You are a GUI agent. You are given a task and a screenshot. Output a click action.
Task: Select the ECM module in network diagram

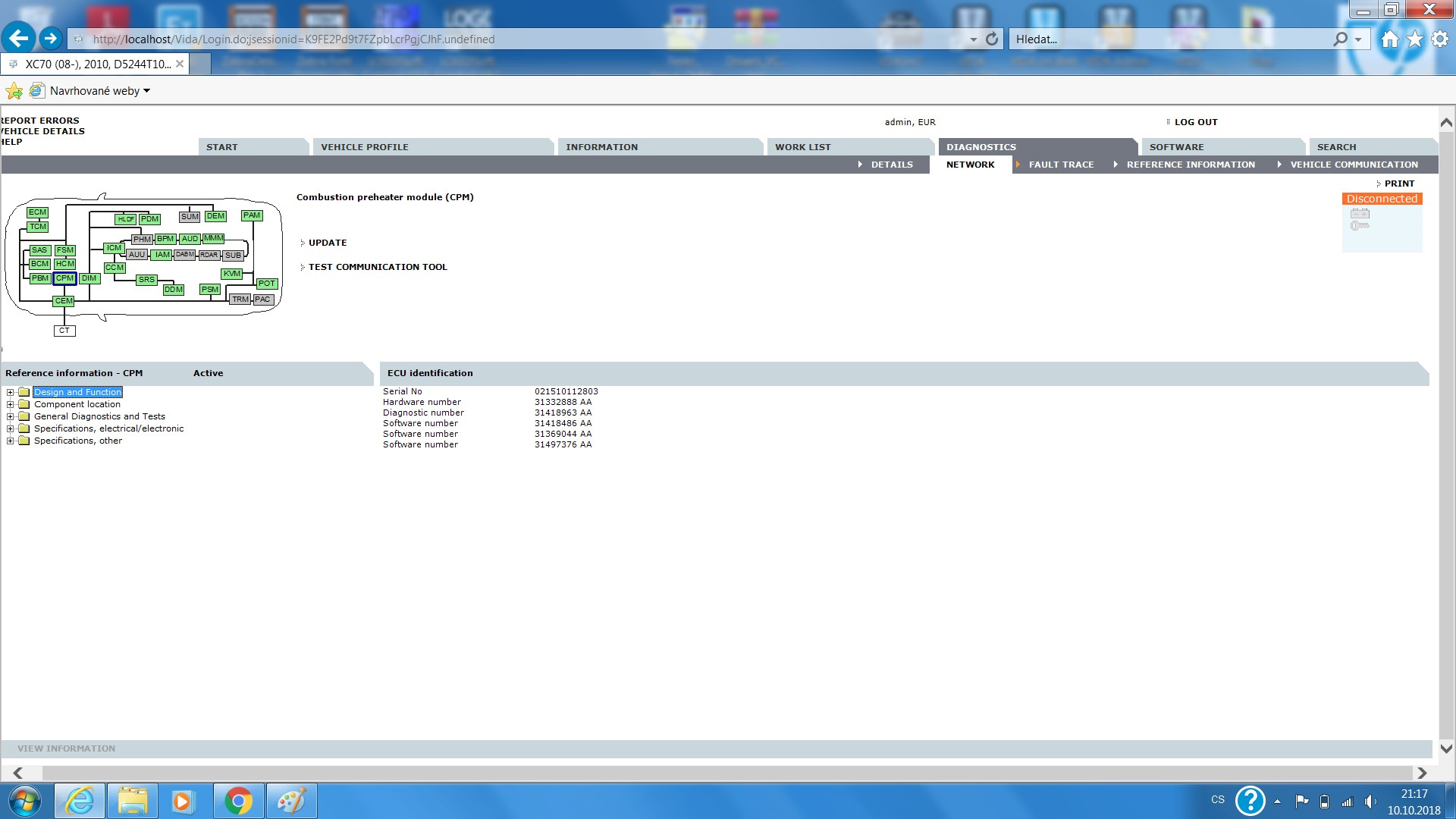pyautogui.click(x=37, y=212)
